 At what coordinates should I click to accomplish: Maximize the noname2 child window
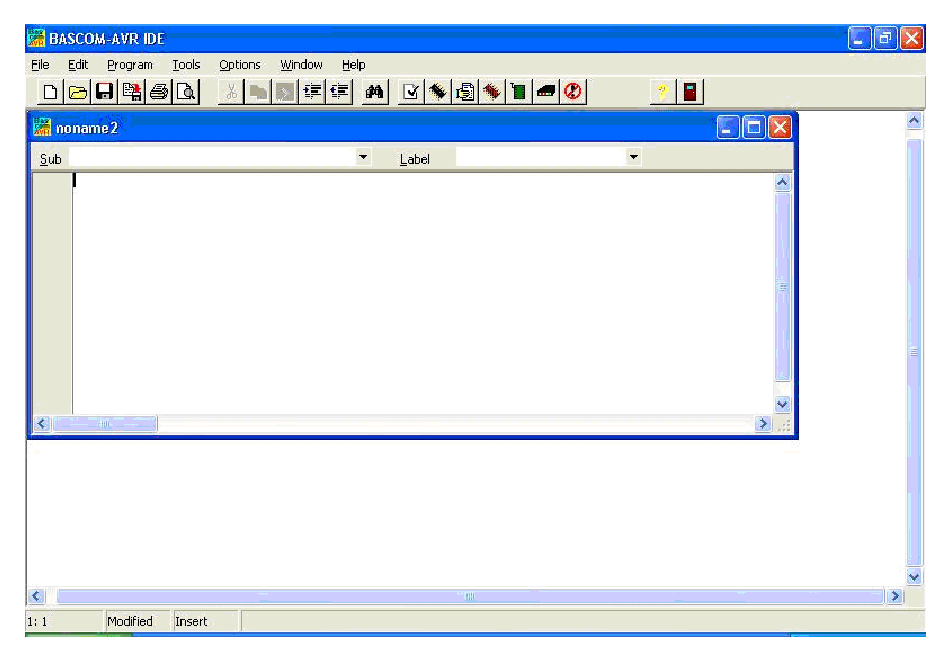click(x=754, y=128)
